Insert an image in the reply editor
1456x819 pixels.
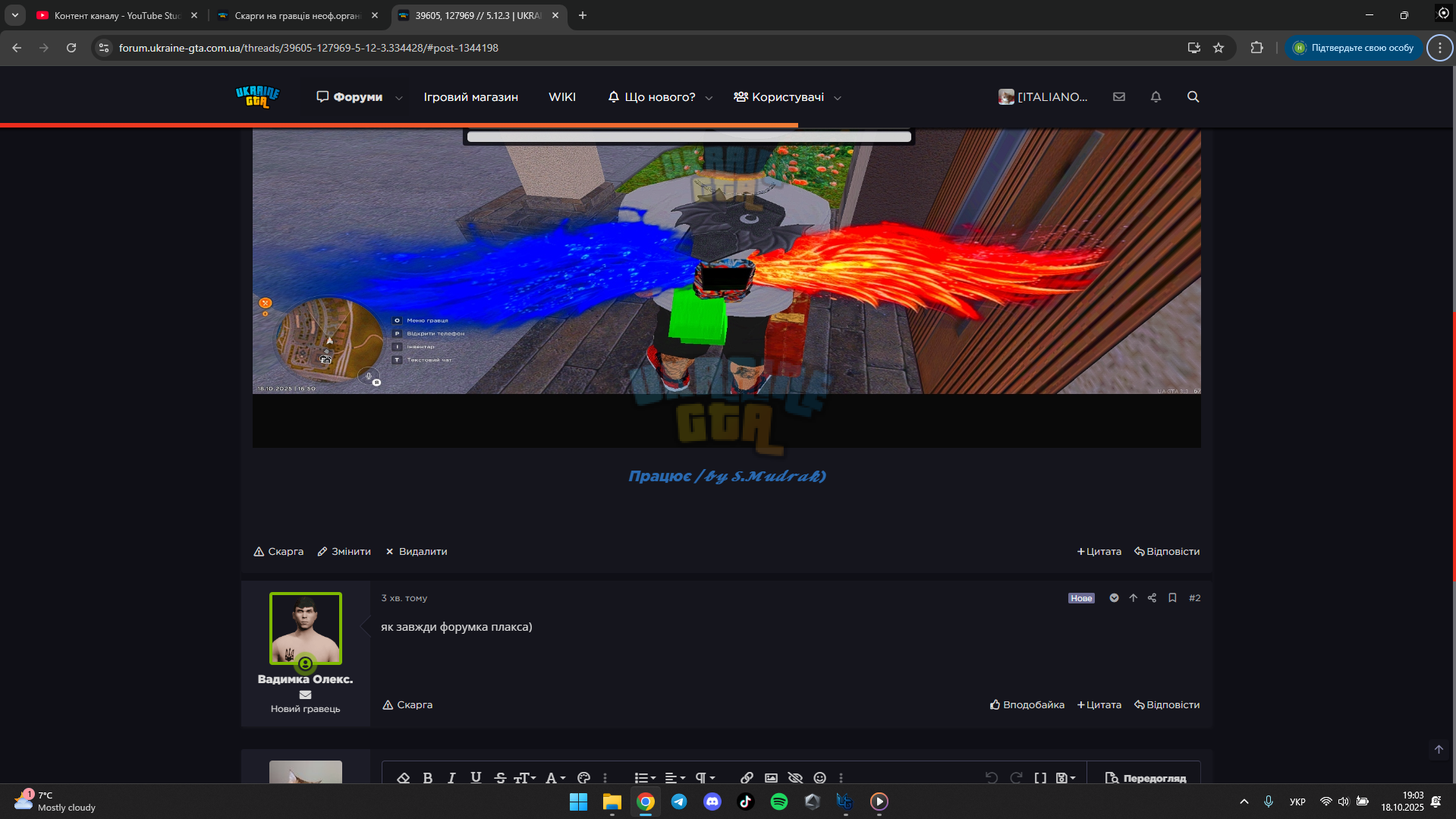pos(771,778)
